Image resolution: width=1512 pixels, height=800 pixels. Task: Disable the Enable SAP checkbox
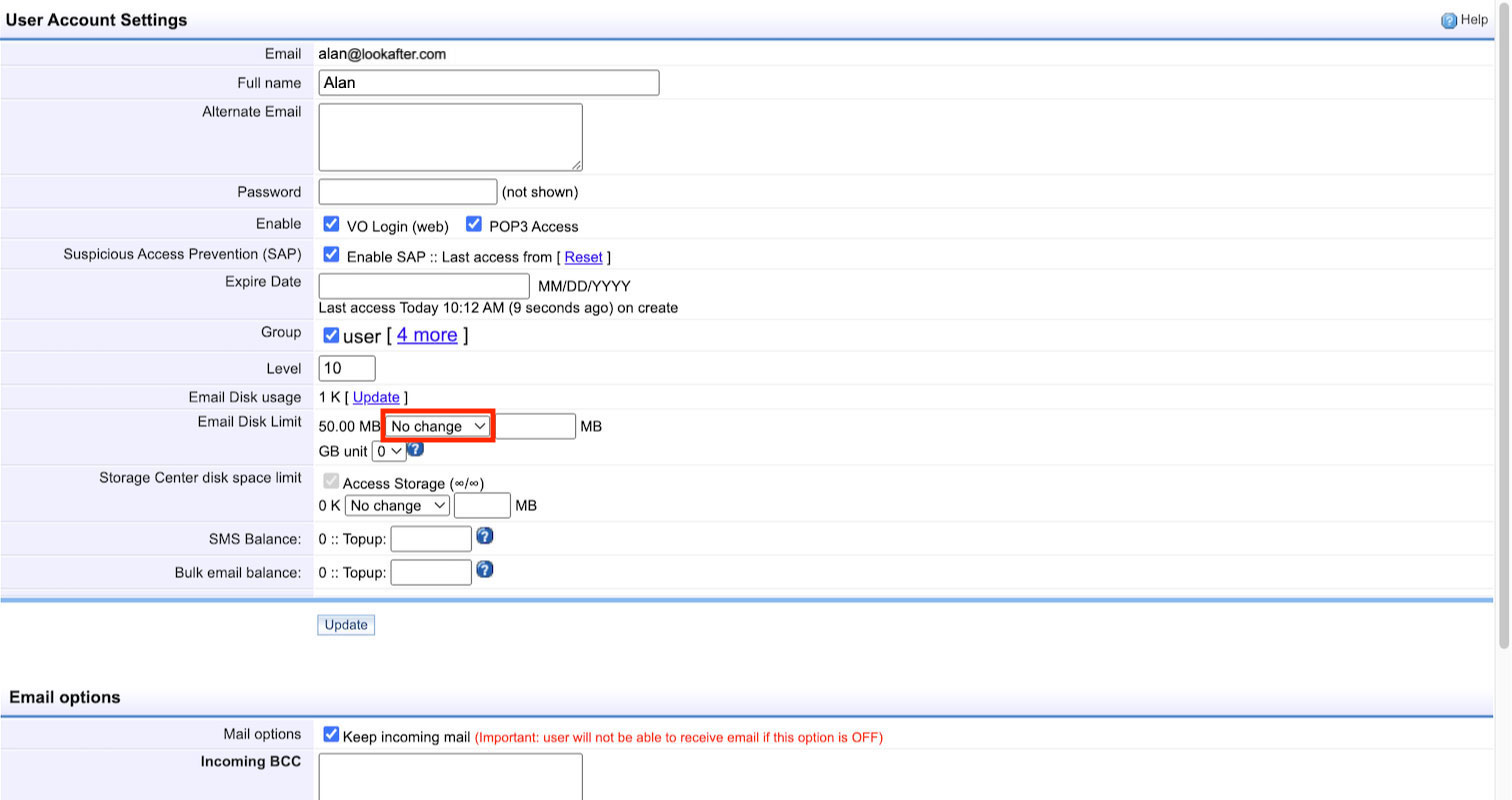(331, 255)
